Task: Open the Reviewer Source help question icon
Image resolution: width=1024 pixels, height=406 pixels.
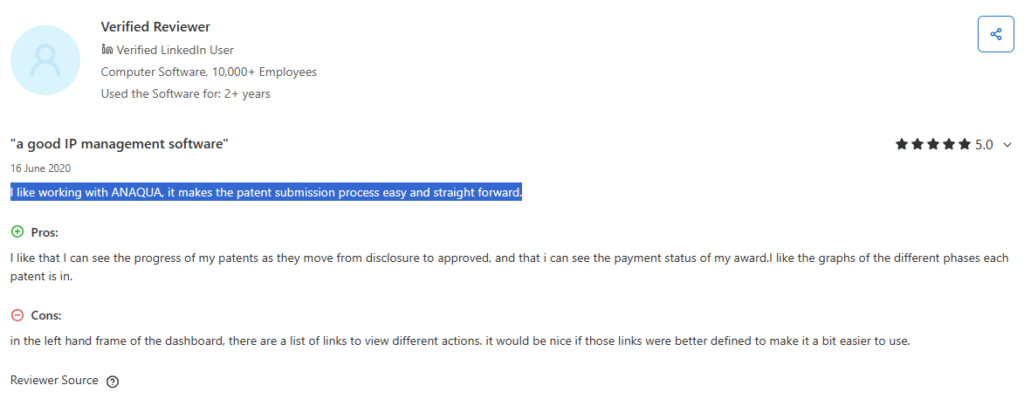Action: [x=112, y=381]
